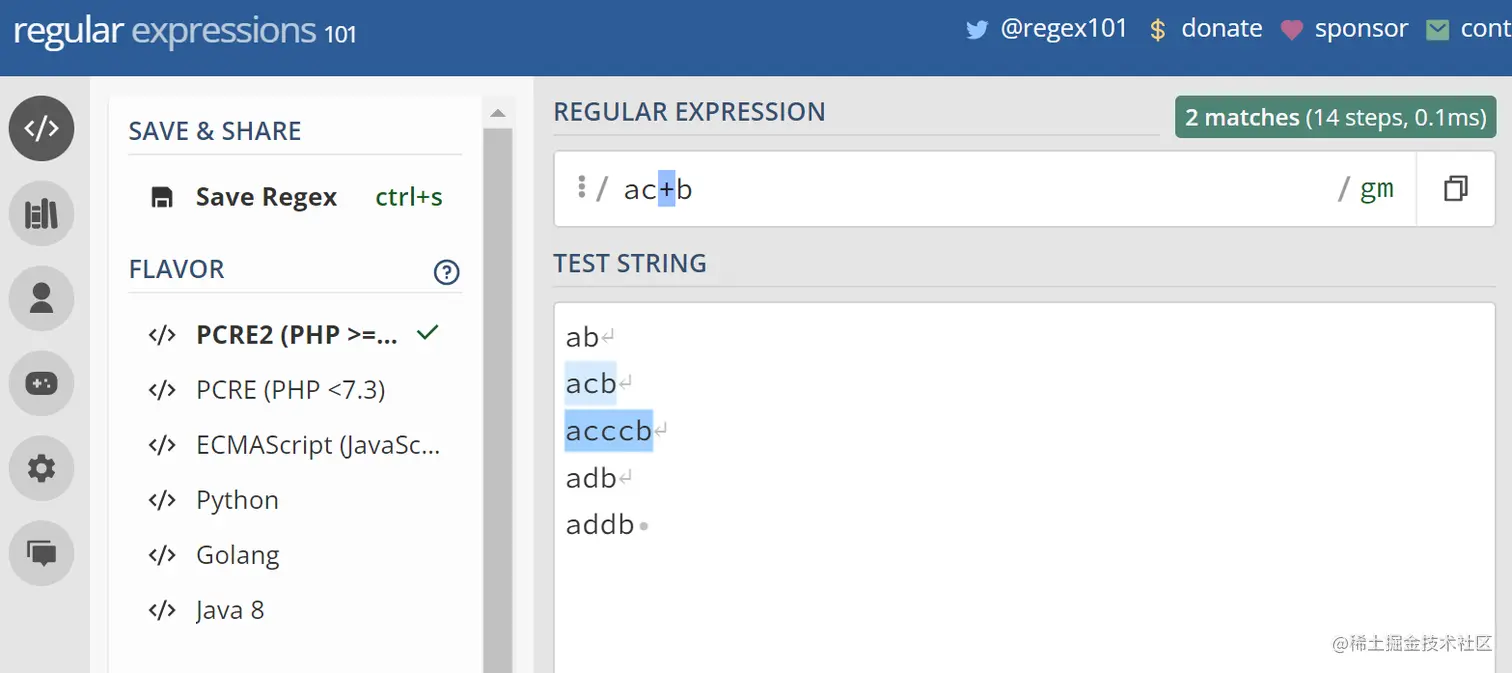Click the account user sidebar icon
The height and width of the screenshot is (673, 1512).
click(x=41, y=298)
